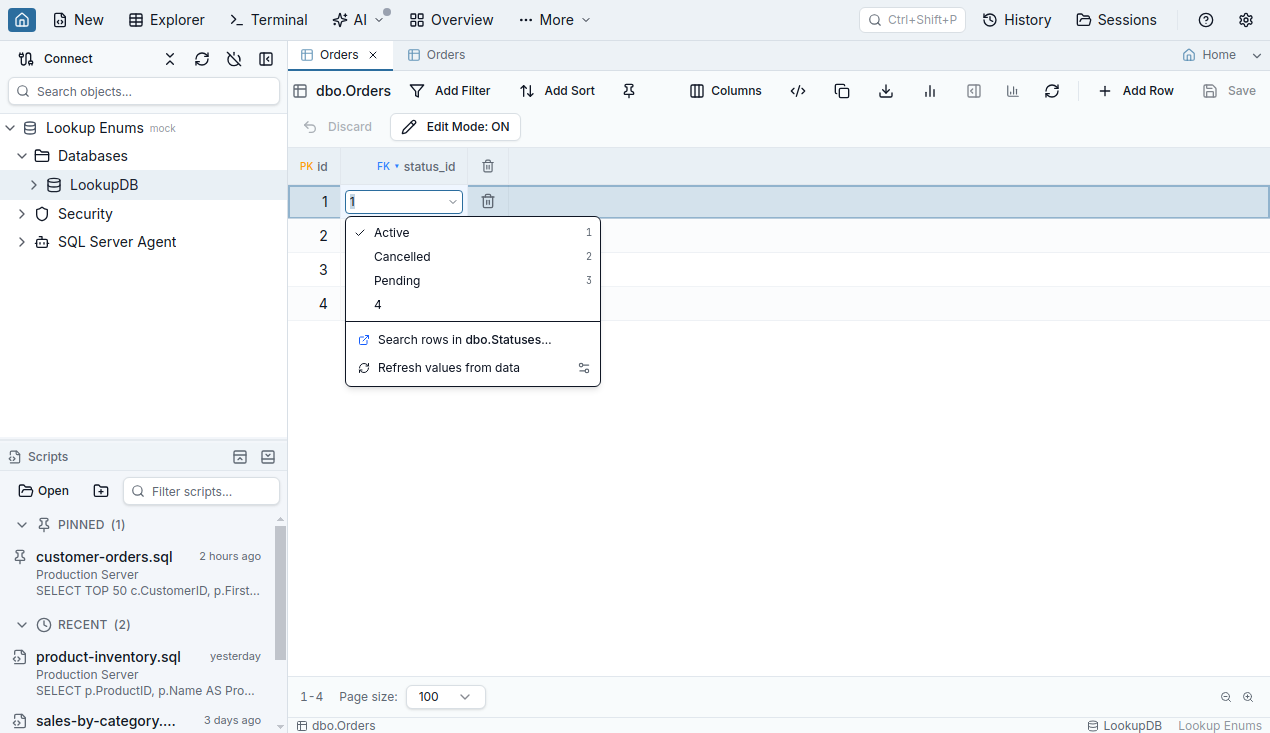This screenshot has height=733, width=1270.
Task: Open the SQL code view icon
Action: click(x=798, y=91)
